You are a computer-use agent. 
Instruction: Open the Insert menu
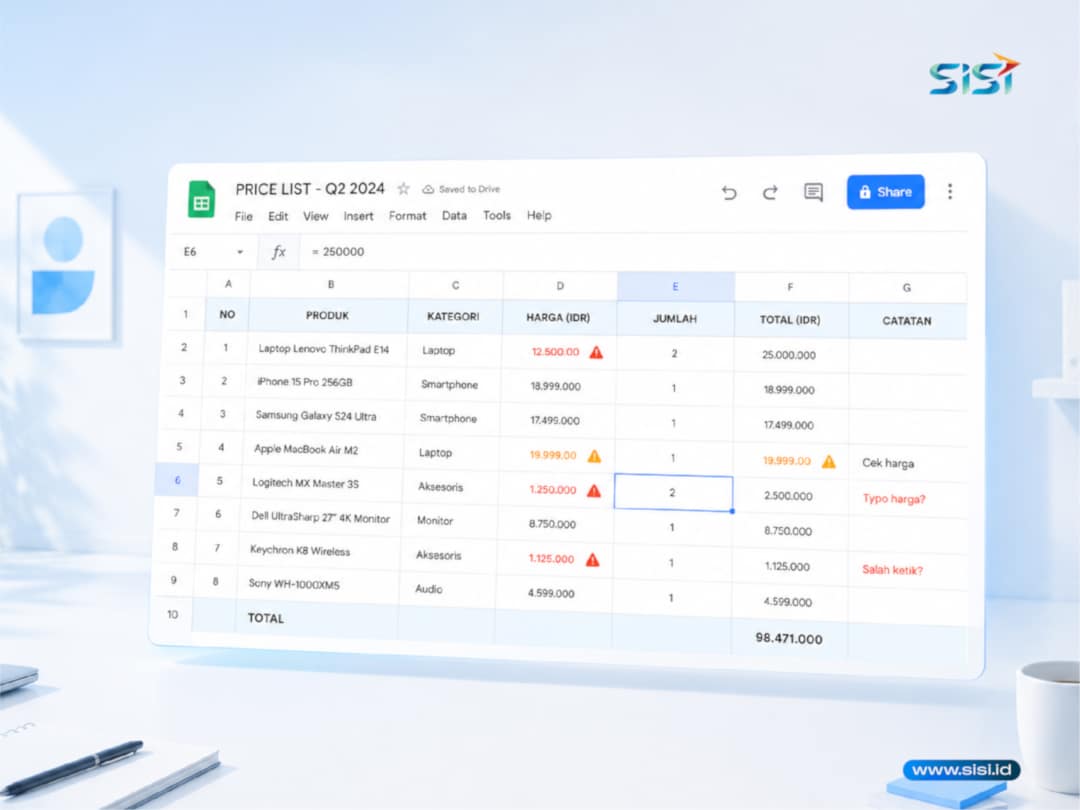pos(358,216)
